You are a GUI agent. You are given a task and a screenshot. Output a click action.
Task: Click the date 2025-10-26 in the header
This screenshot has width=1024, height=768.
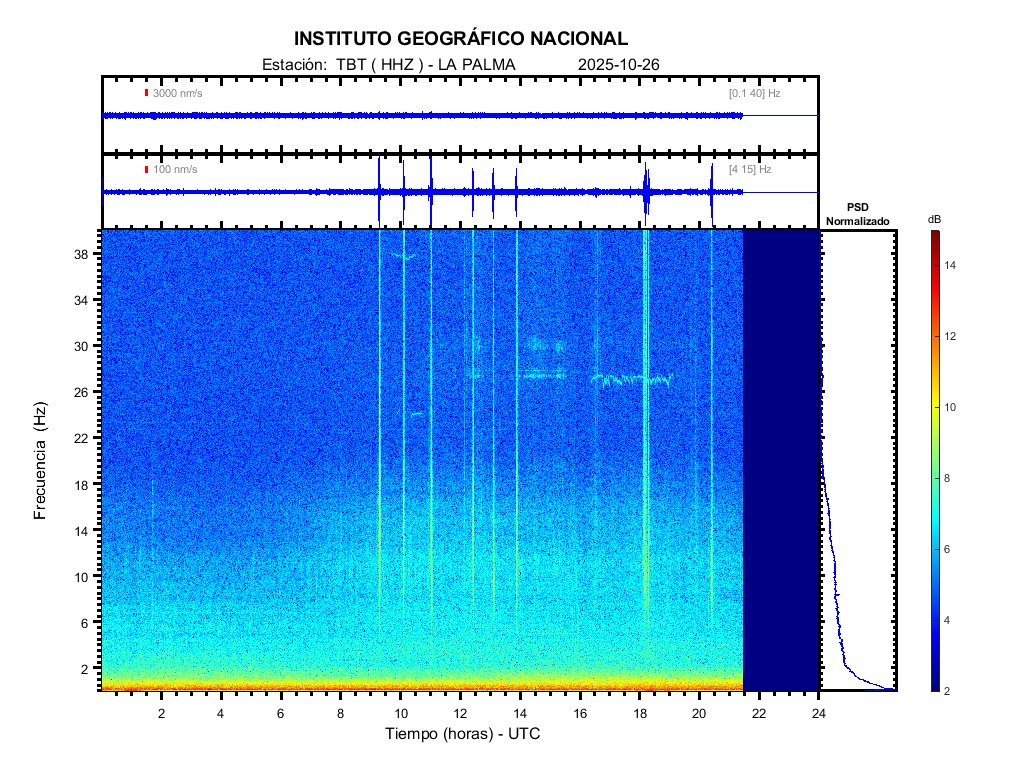[618, 65]
